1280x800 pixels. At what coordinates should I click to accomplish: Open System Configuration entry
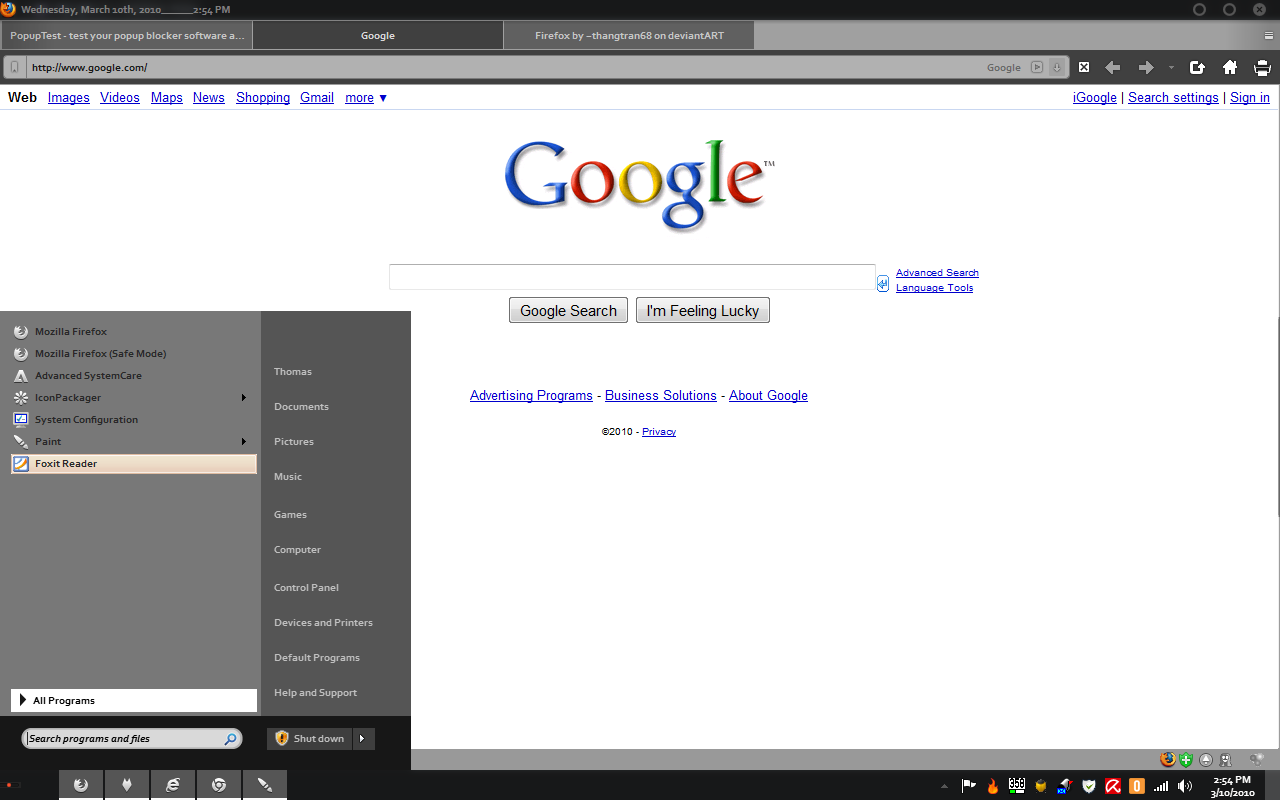click(x=133, y=419)
